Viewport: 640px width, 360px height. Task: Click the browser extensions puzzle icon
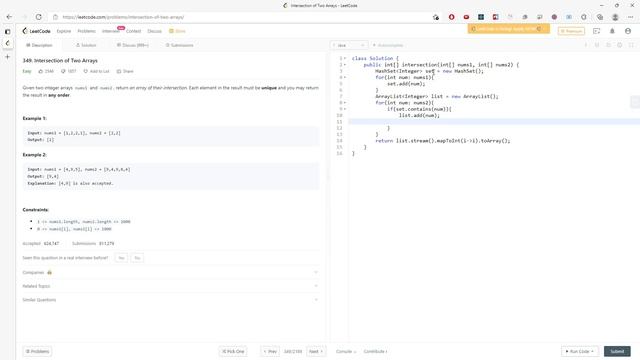[584, 17]
